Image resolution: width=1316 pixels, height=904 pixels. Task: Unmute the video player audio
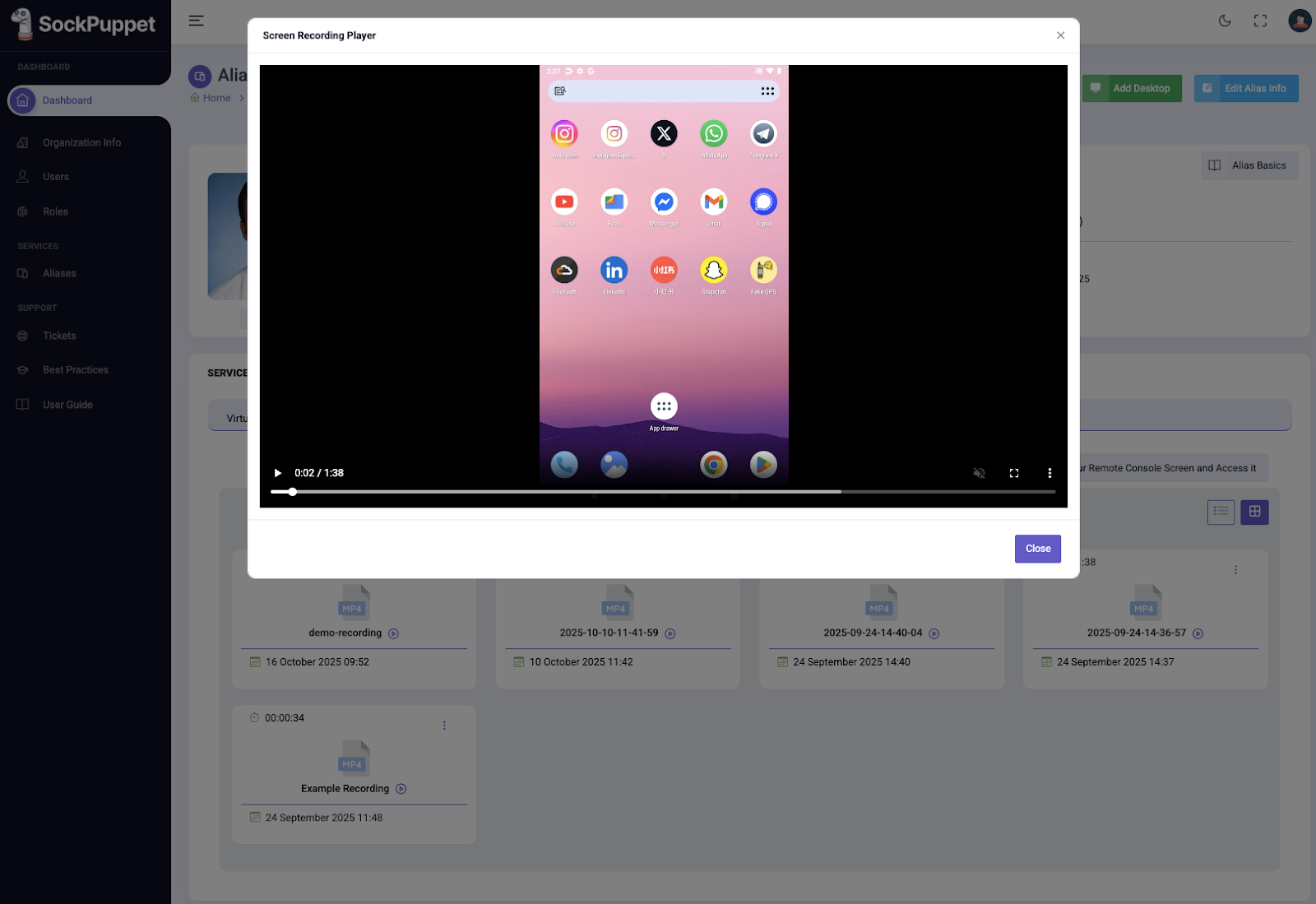pyautogui.click(x=979, y=473)
